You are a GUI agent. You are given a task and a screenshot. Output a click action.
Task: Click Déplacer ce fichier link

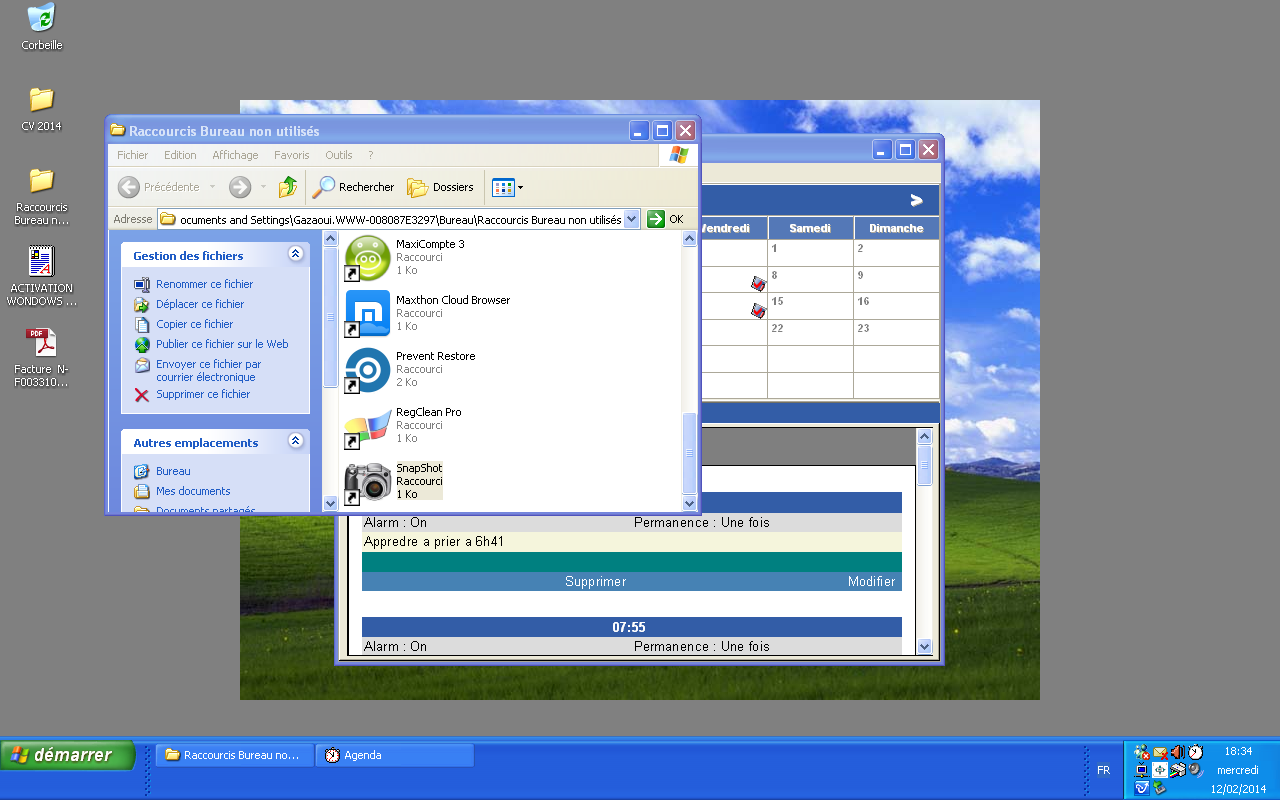pos(200,304)
